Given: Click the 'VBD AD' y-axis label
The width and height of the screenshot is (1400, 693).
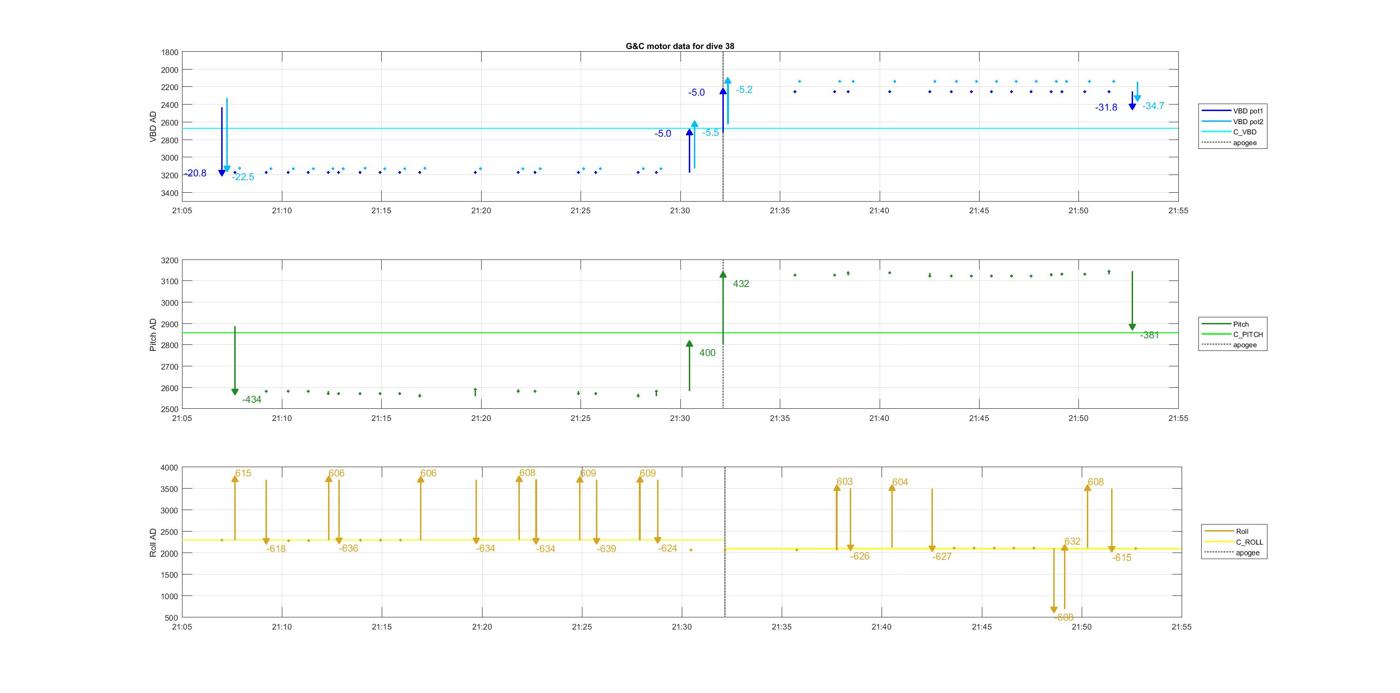Looking at the screenshot, I should point(153,126).
